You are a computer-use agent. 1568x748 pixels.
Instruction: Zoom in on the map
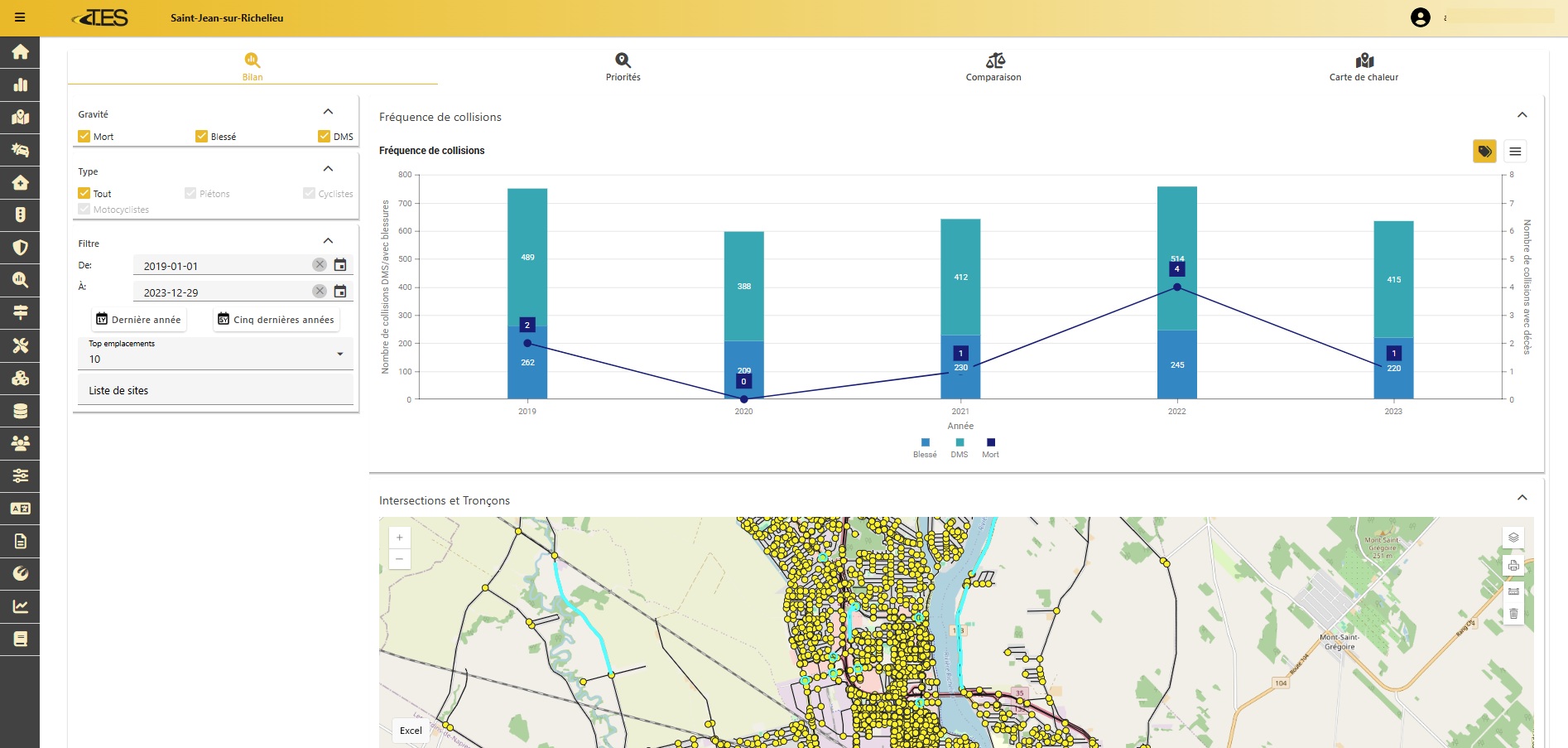[399, 538]
